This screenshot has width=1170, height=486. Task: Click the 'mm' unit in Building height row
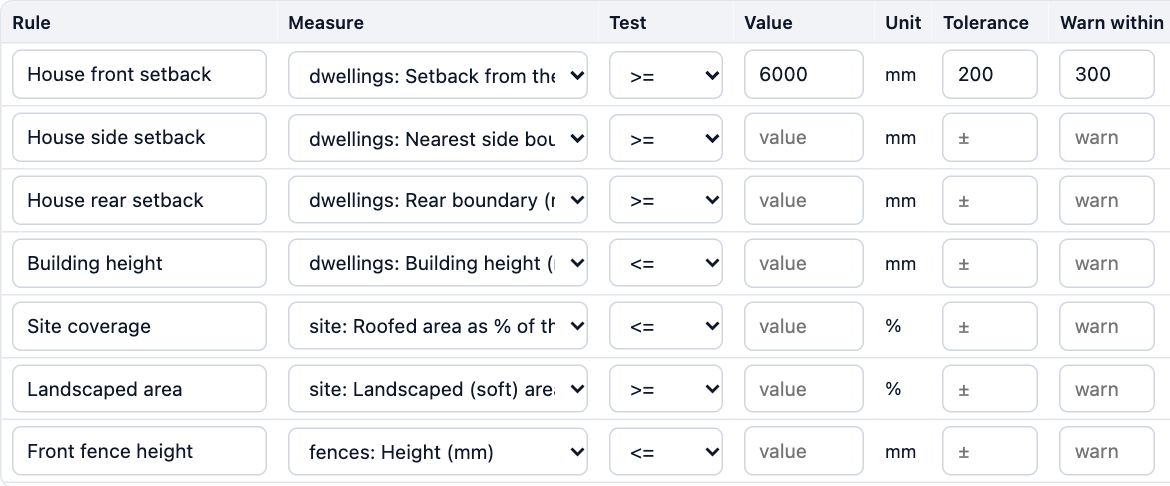click(x=900, y=264)
